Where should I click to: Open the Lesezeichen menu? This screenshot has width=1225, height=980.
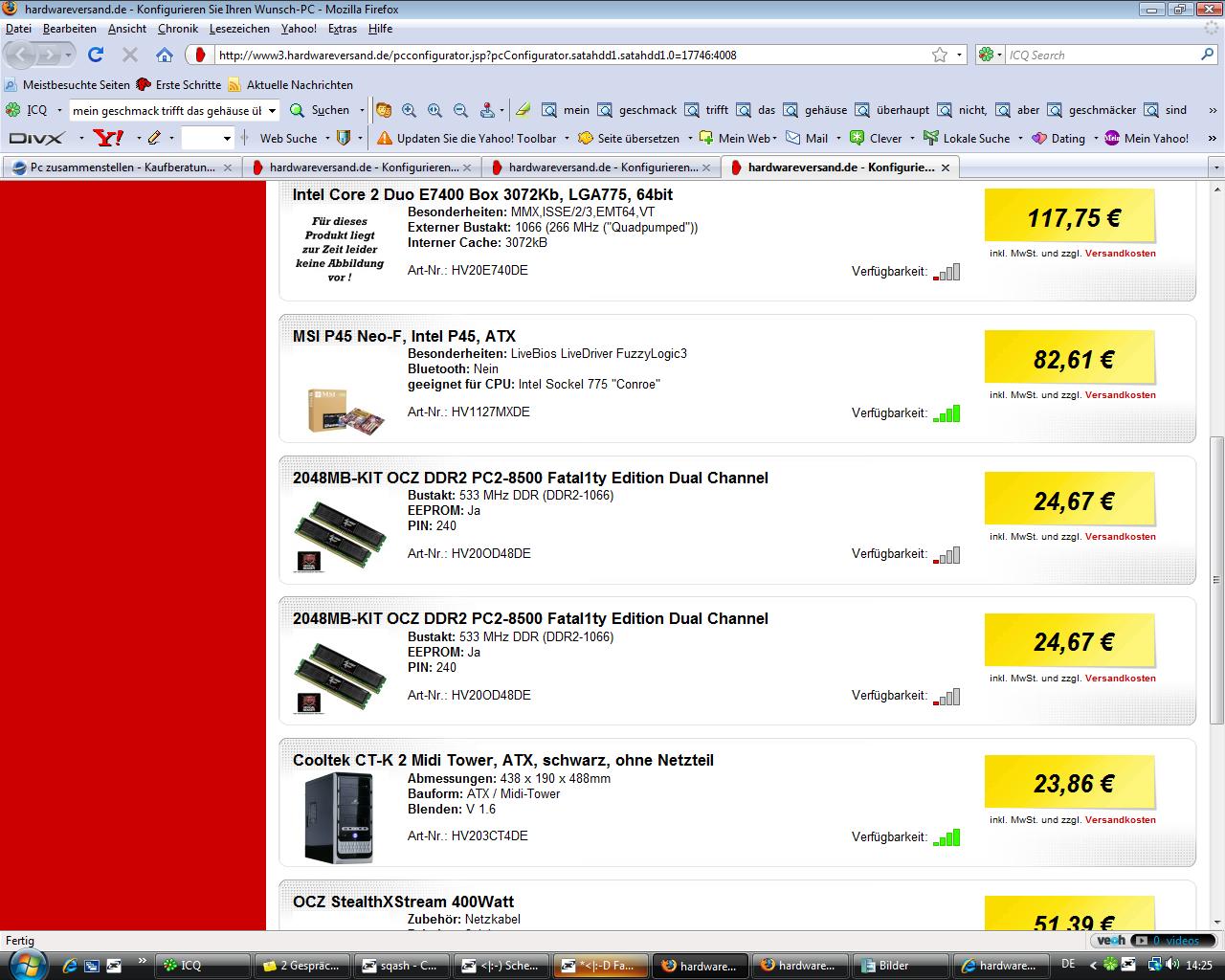[x=239, y=29]
